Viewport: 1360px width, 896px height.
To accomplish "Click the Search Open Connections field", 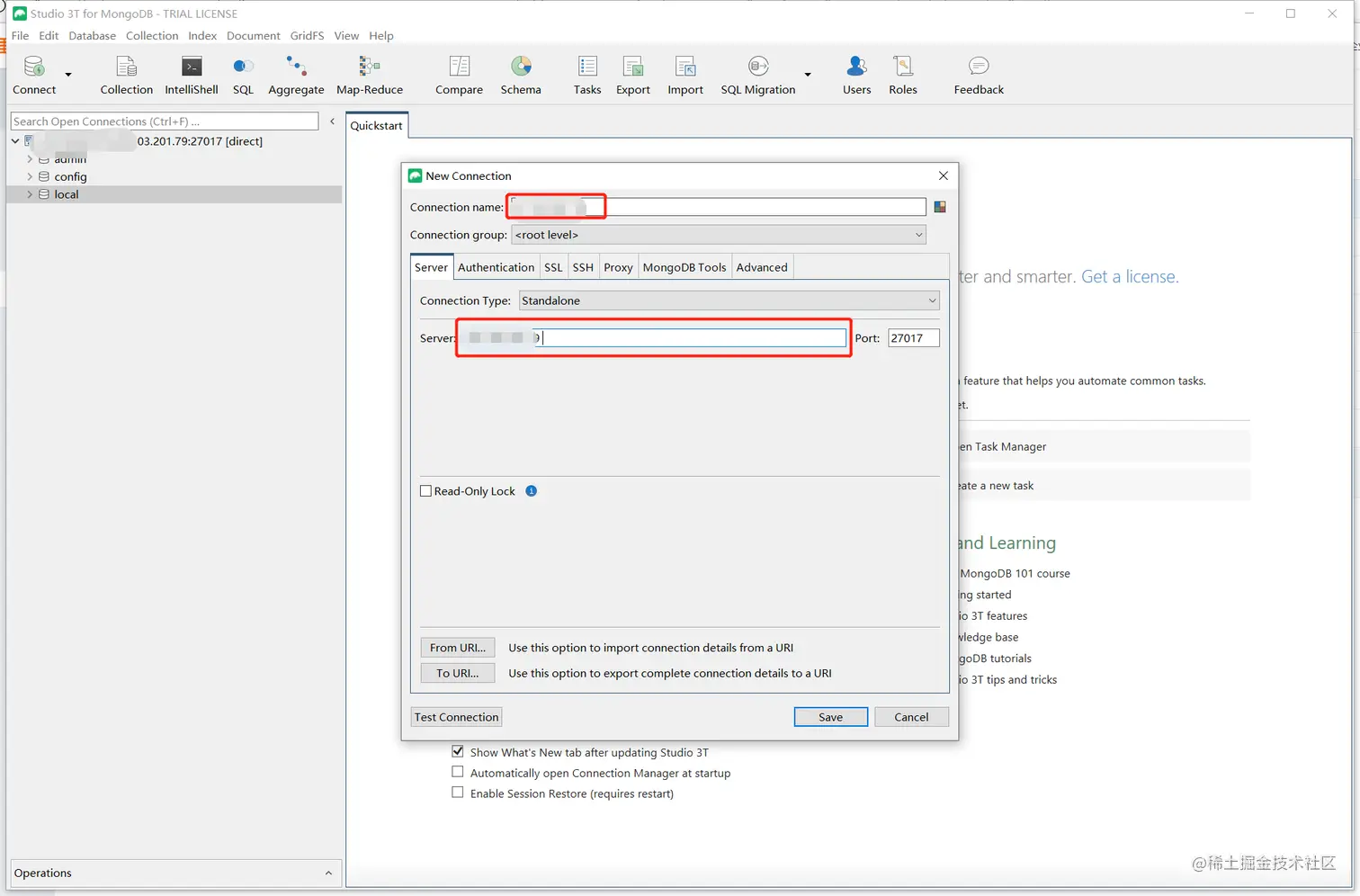I will pos(165,121).
